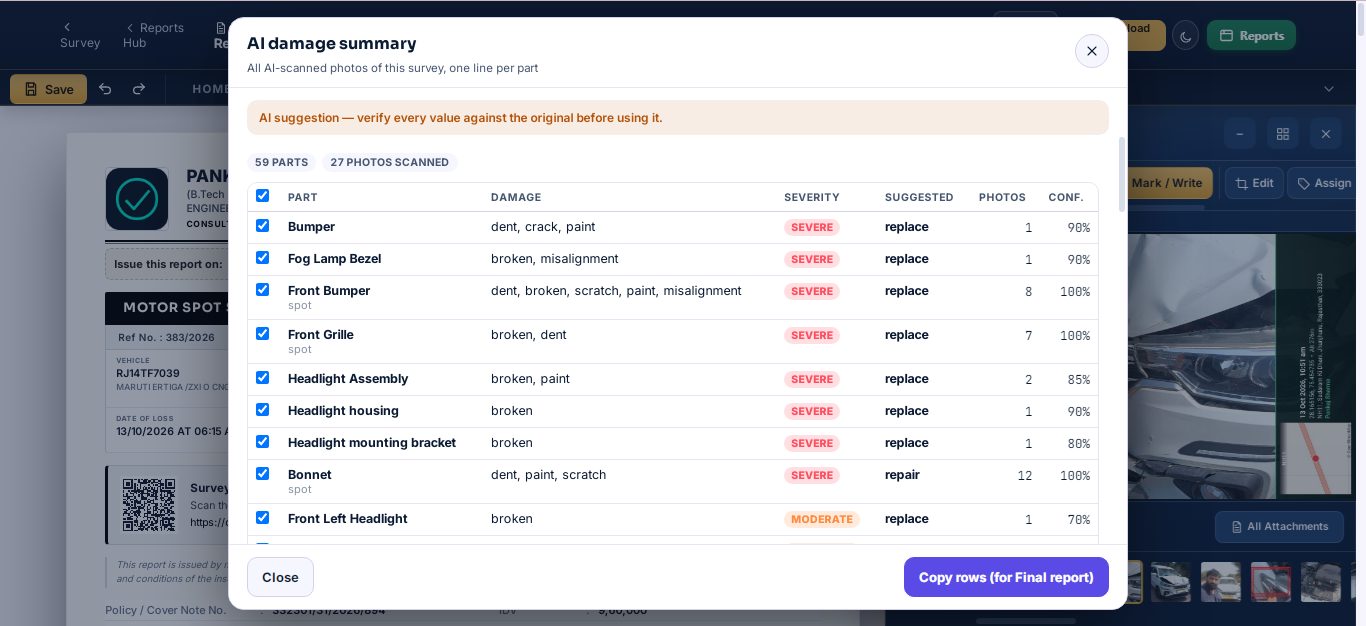1366x626 pixels.
Task: Close the photo viewer panel
Action: tap(1326, 134)
